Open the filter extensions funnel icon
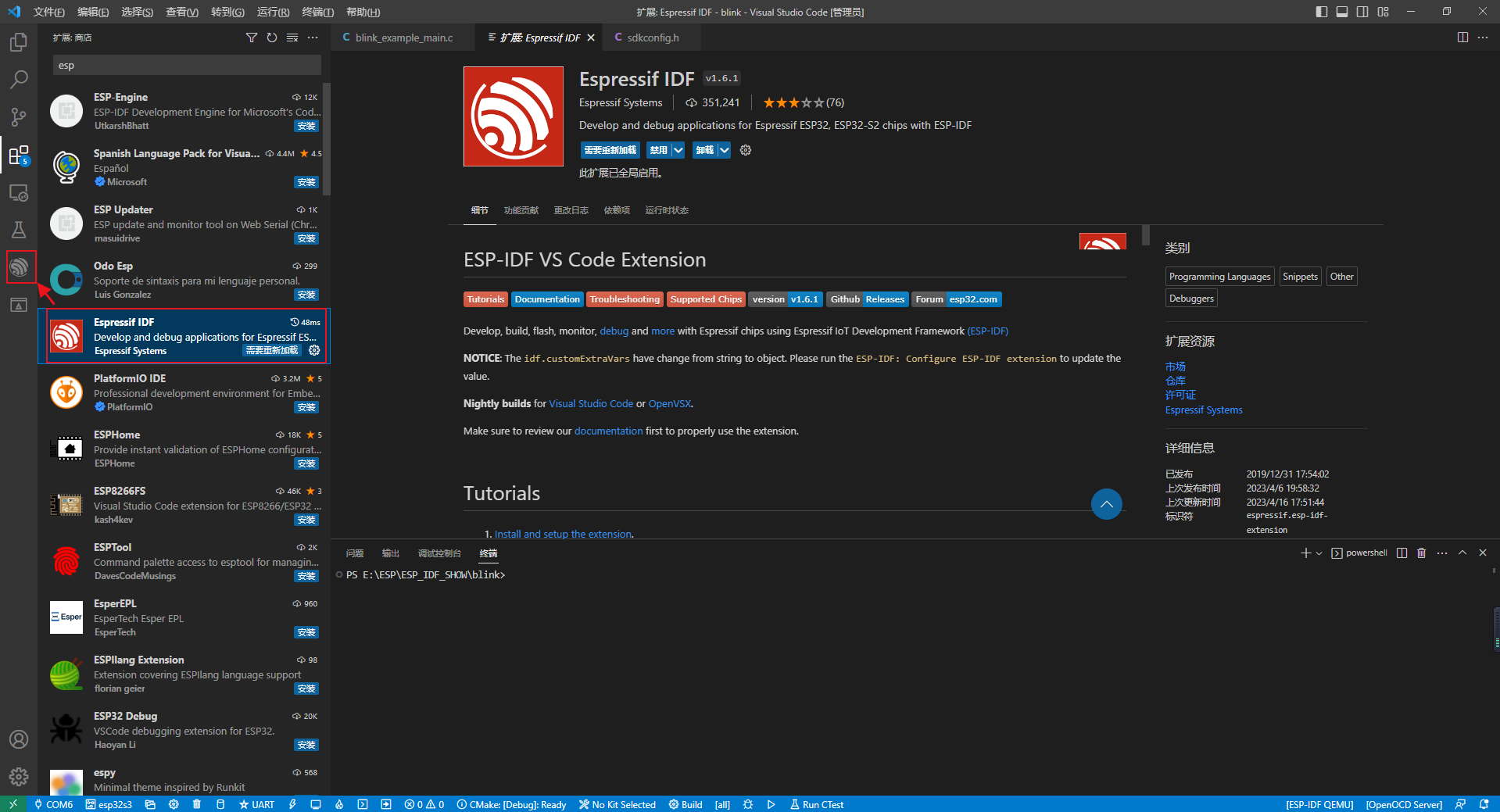This screenshot has width=1500, height=812. click(252, 37)
